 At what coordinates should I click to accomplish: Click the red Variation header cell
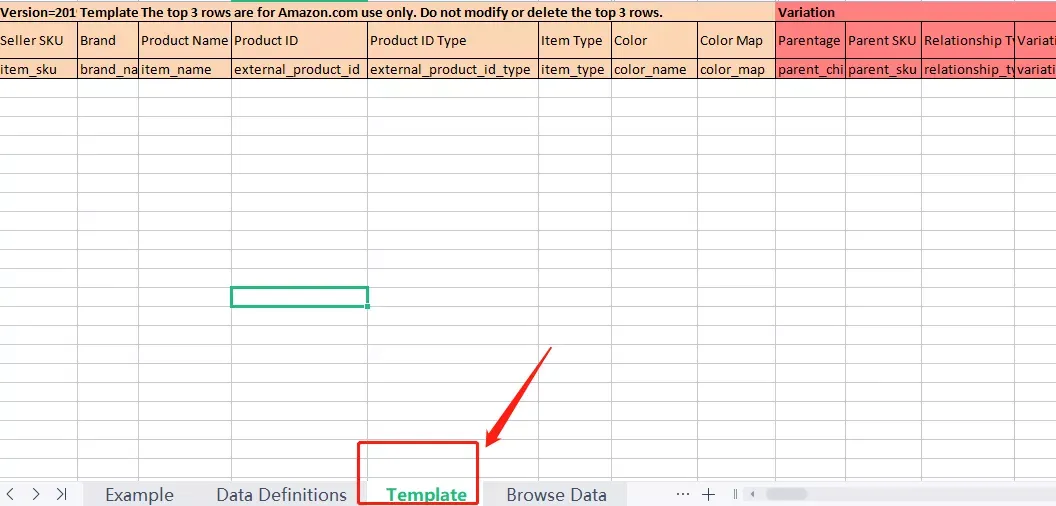point(915,12)
